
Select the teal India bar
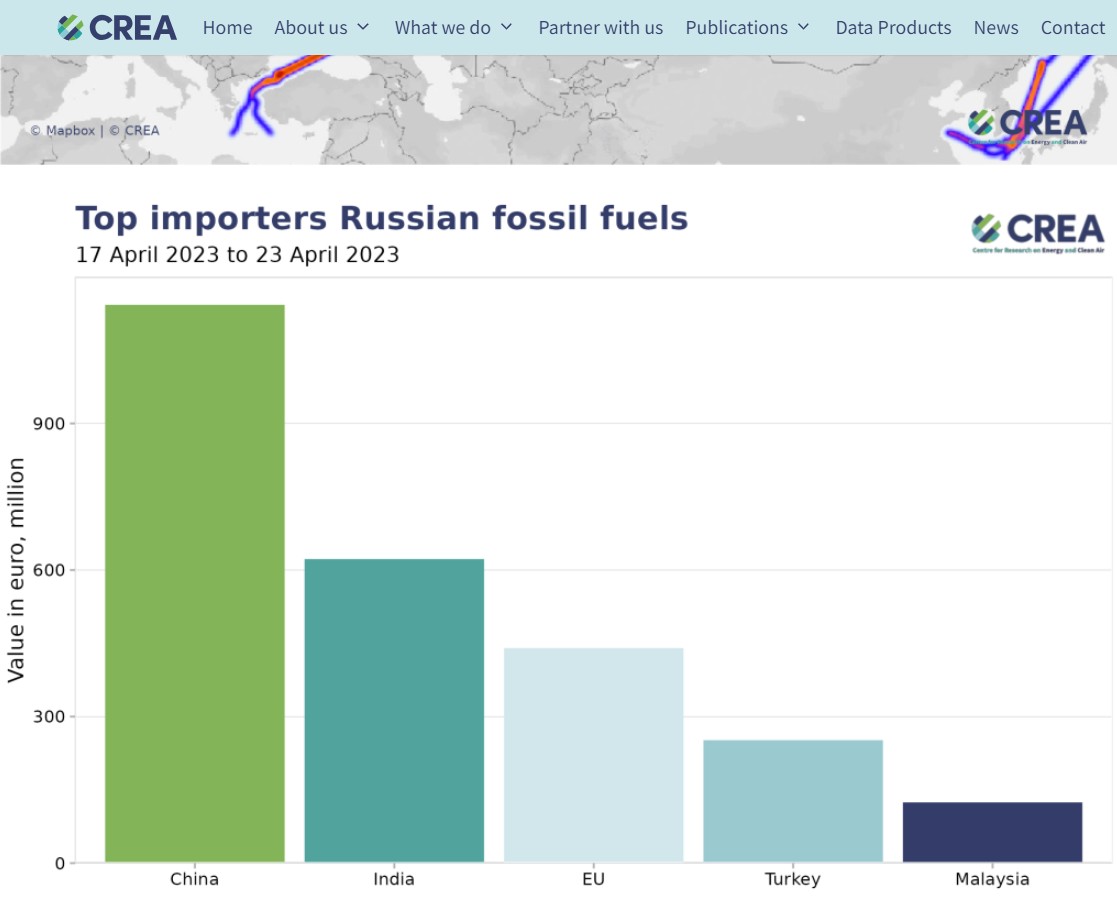(394, 710)
